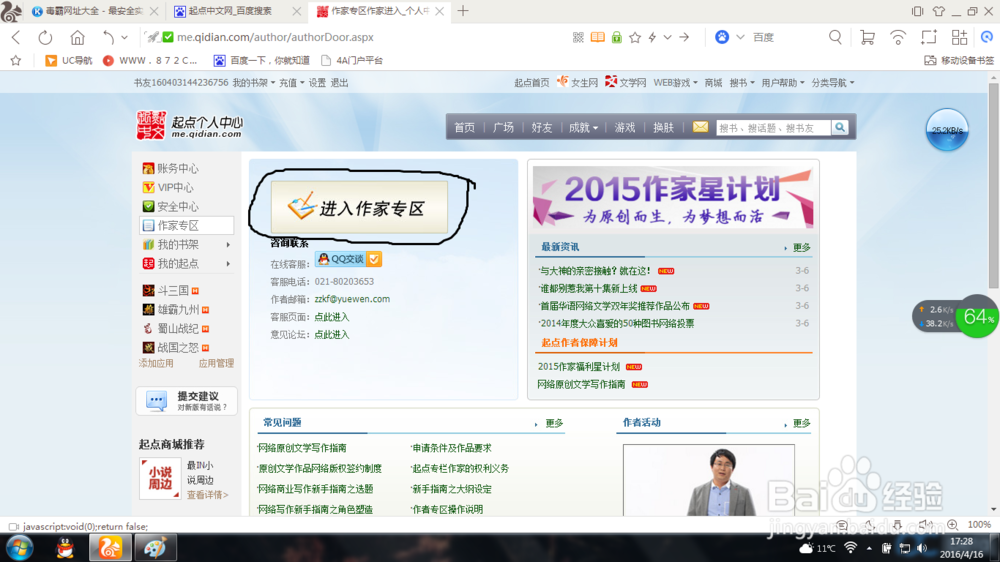1000x562 pixels.
Task: Open the author activity video thumbnail
Action: click(x=709, y=480)
